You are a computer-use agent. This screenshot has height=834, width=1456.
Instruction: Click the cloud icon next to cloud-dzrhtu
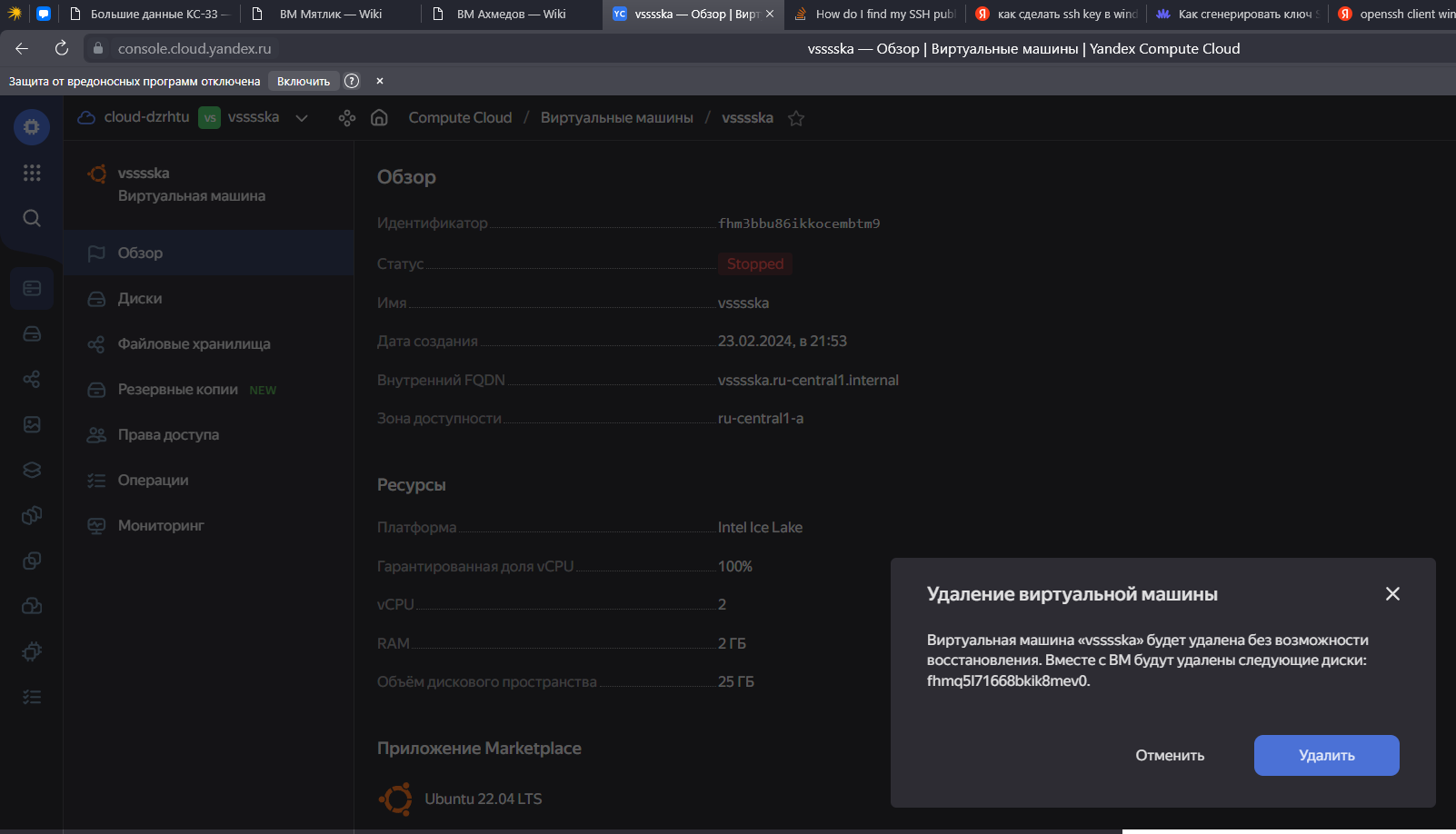click(86, 117)
